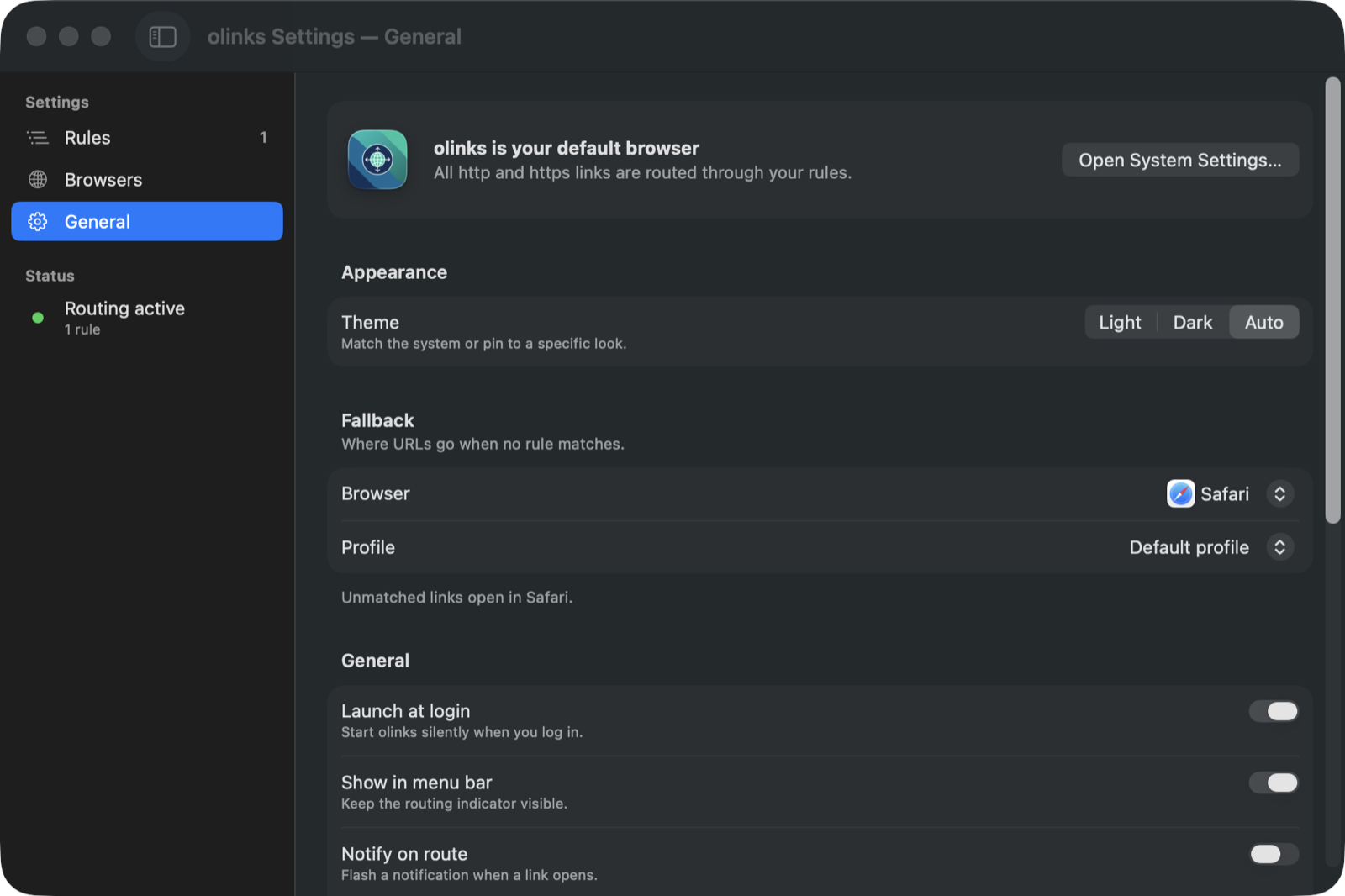The width and height of the screenshot is (1345, 896).
Task: Toggle the sidebar with the toolbar icon
Action: [x=162, y=37]
